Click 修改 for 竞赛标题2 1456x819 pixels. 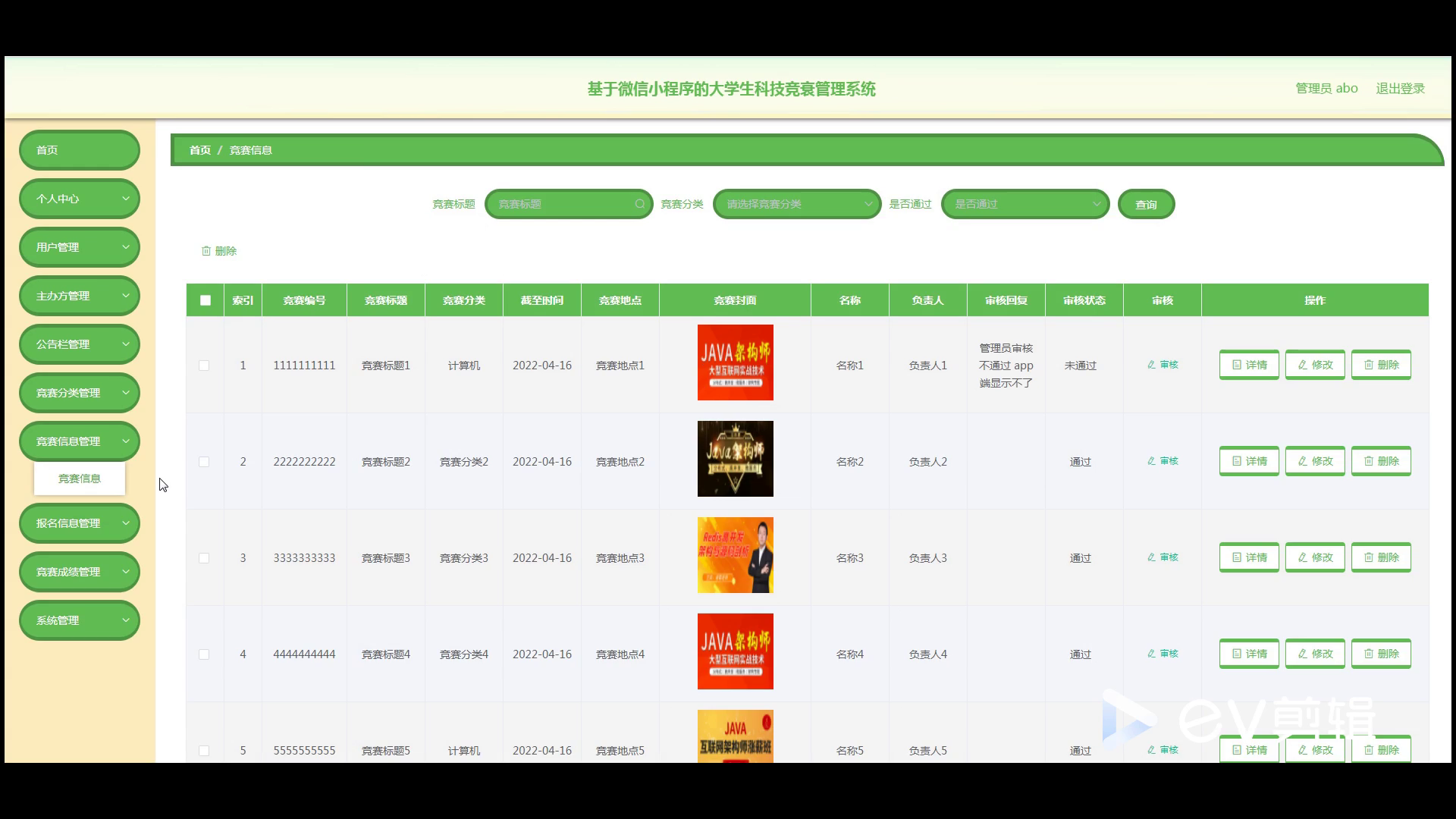pyautogui.click(x=1315, y=461)
